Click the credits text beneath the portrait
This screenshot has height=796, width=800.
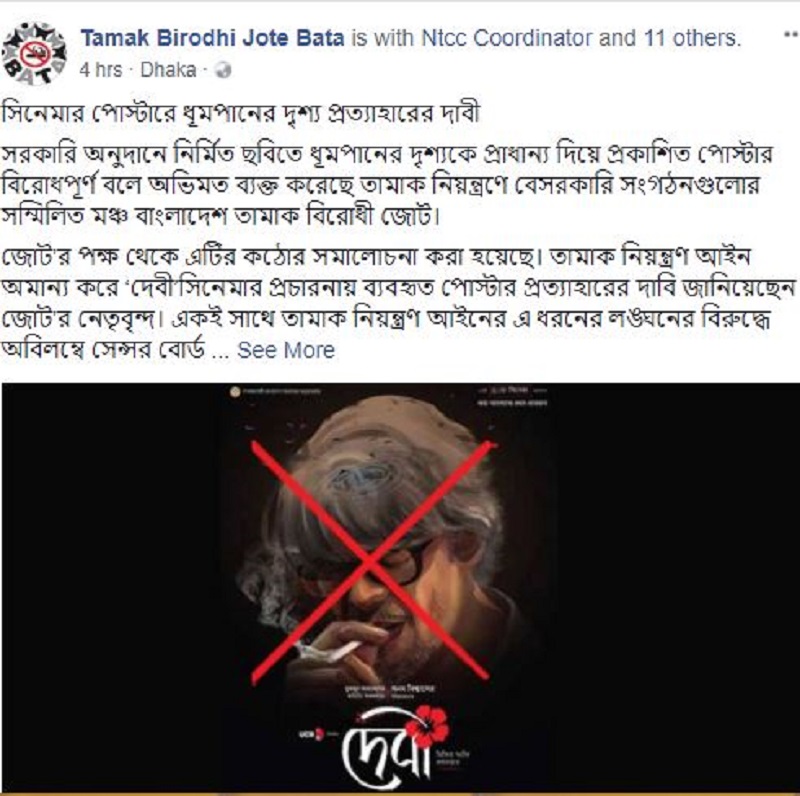[x=389, y=691]
